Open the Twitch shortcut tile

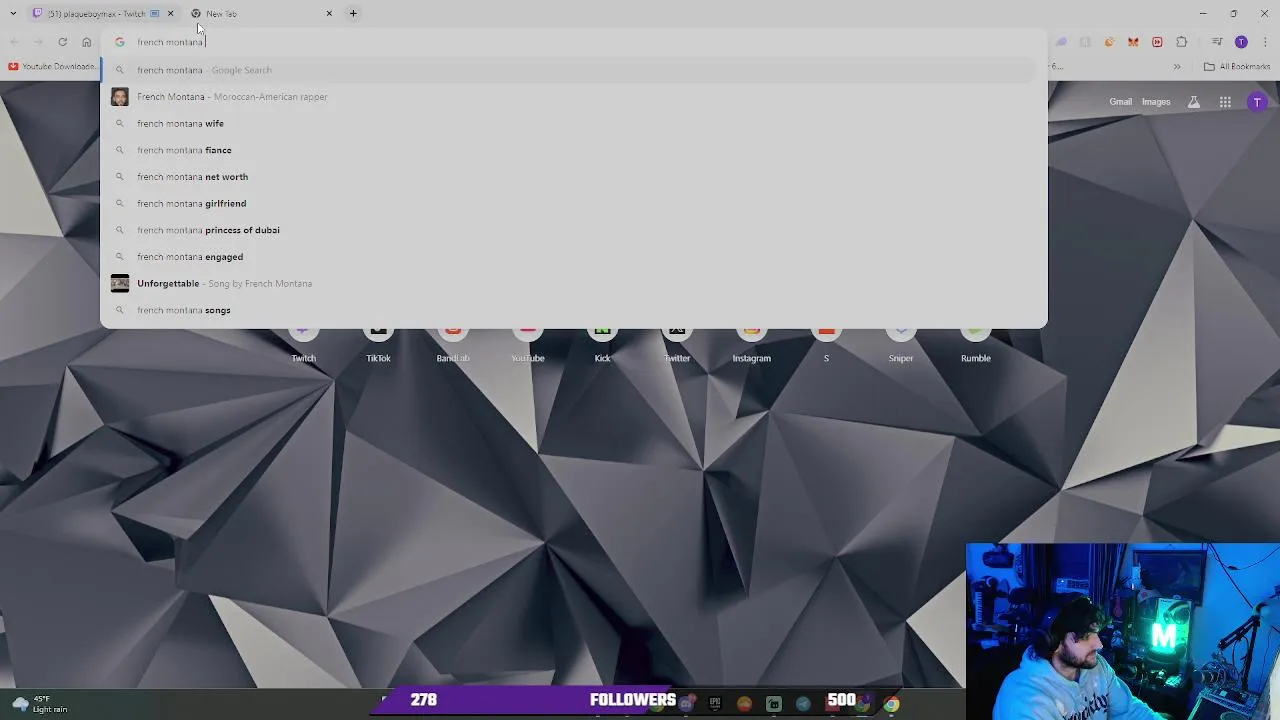[303, 346]
